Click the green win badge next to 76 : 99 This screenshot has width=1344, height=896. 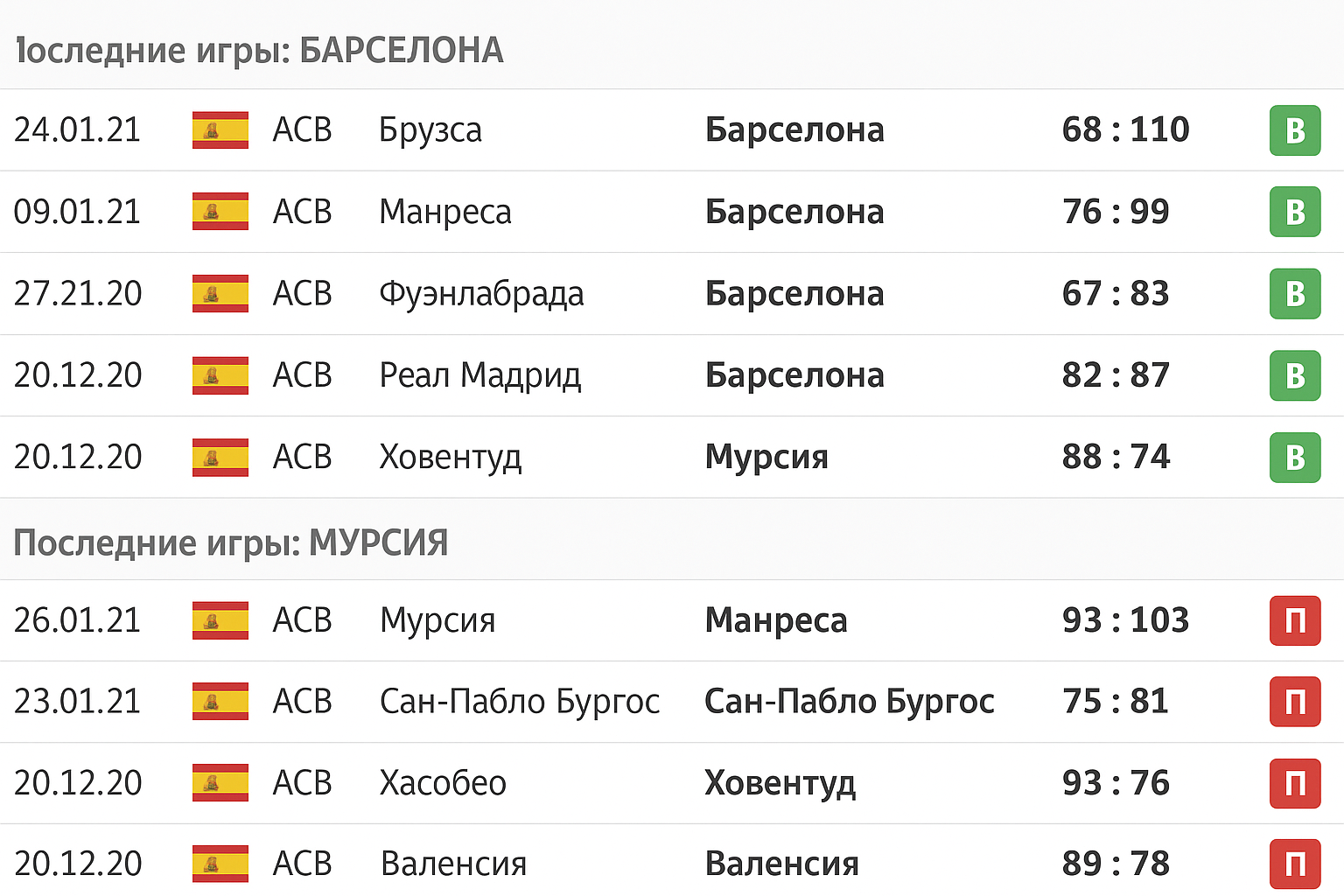(x=1295, y=212)
